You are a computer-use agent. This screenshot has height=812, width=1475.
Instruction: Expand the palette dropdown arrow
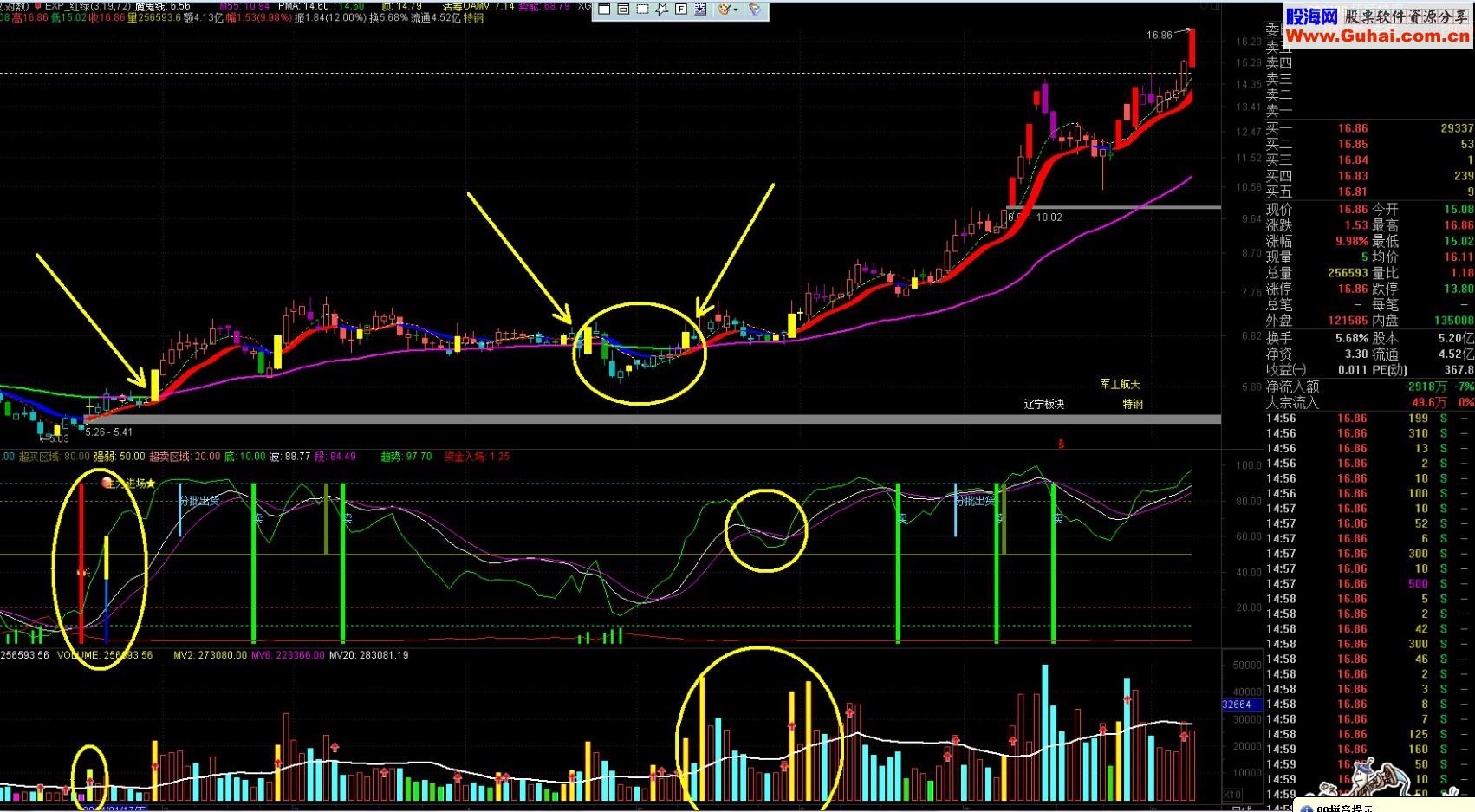click(x=737, y=10)
